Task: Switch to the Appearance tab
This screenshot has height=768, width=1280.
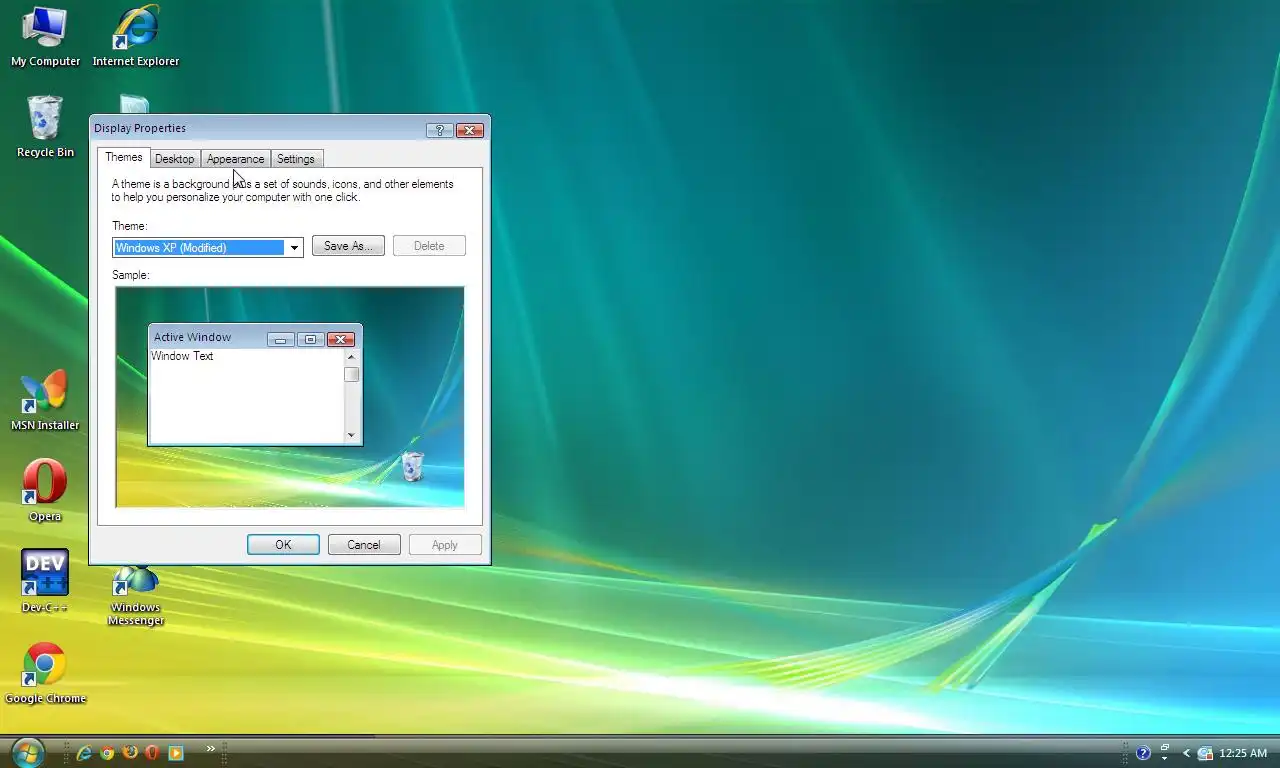Action: (x=236, y=159)
